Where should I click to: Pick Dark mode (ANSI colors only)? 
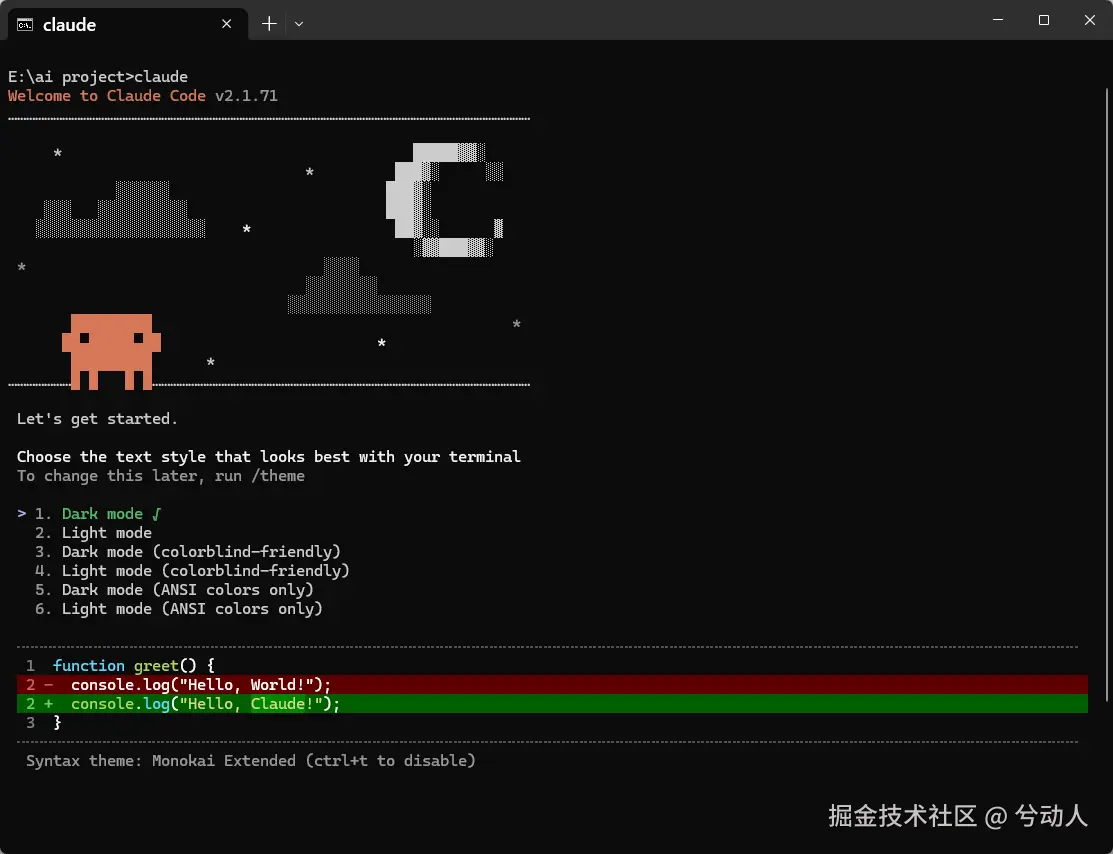[175, 590]
